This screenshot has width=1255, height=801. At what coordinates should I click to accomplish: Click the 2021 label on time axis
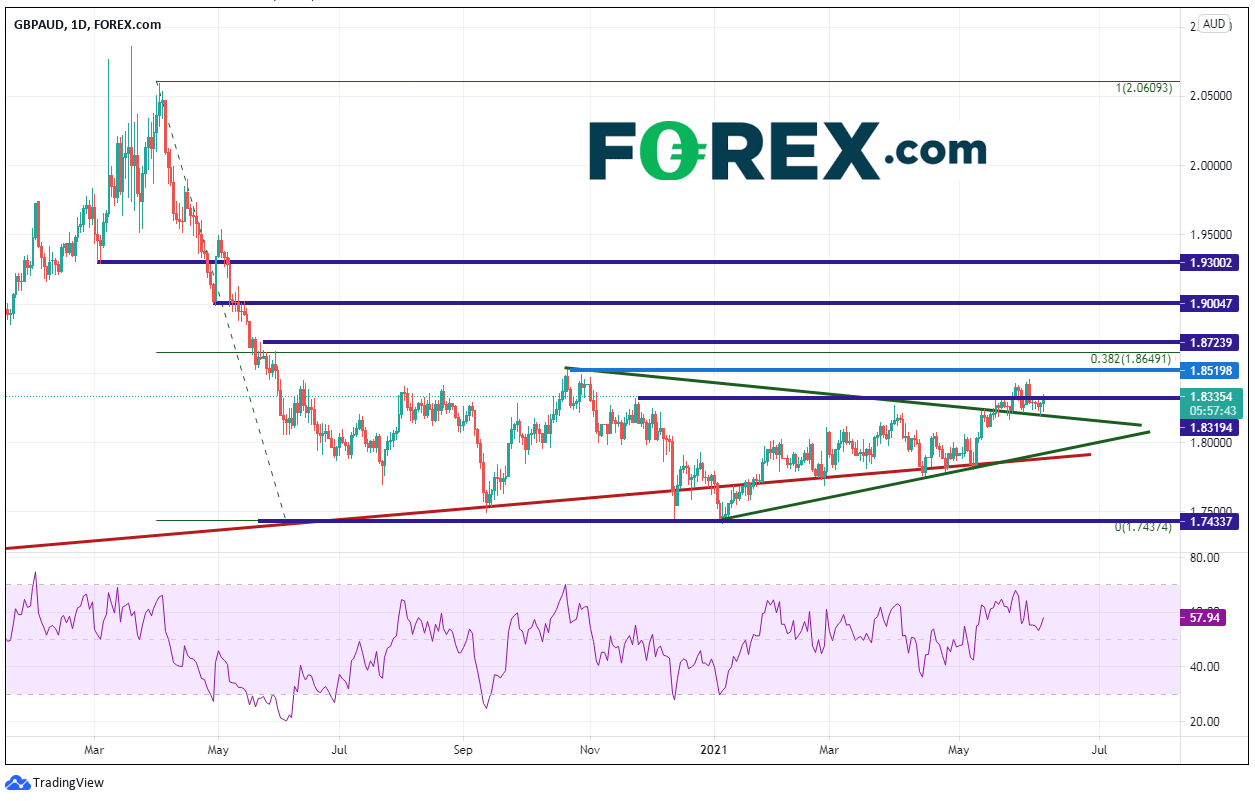pos(714,748)
